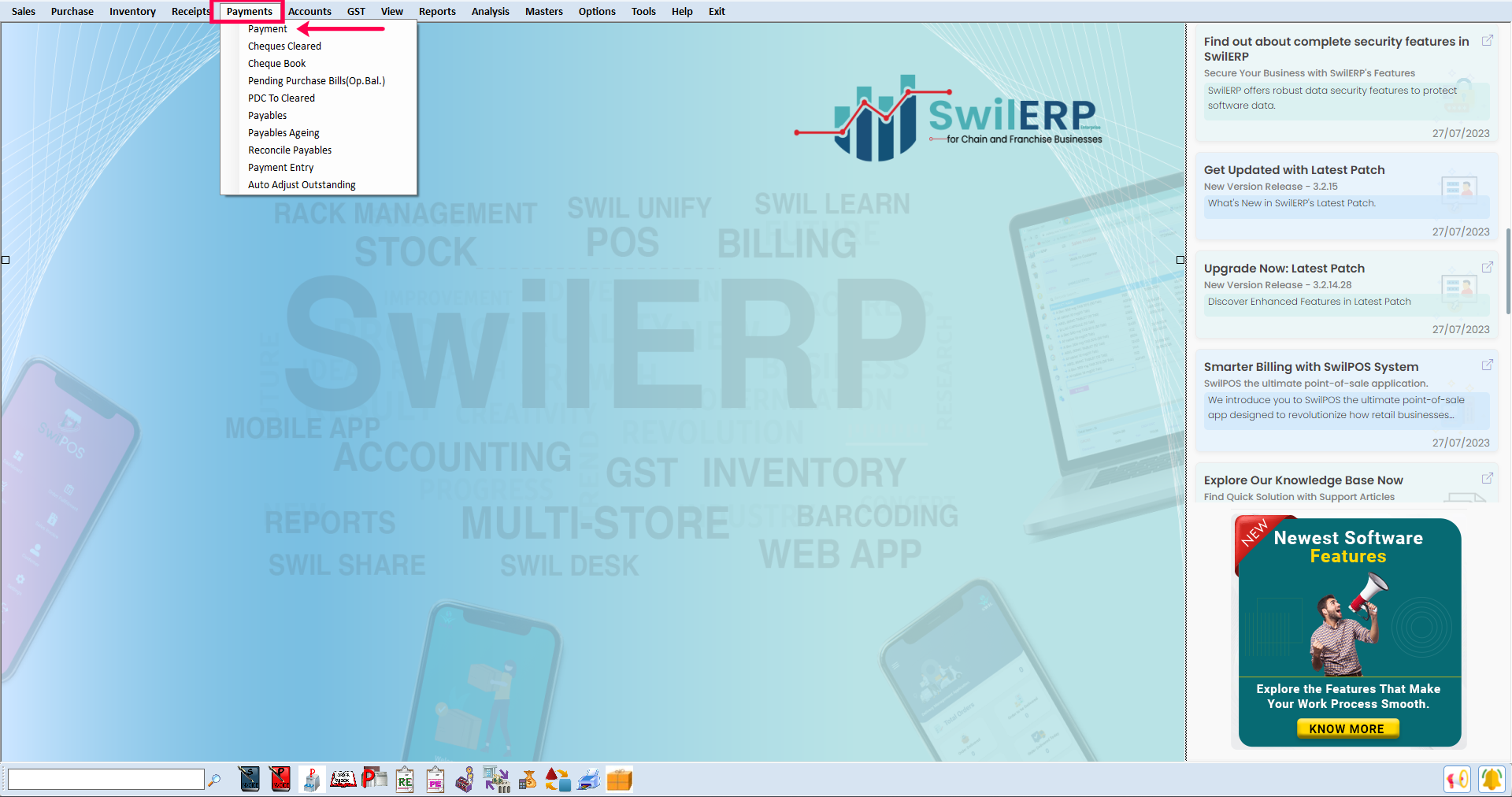Image resolution: width=1512 pixels, height=797 pixels.
Task: Open the RE clipboard icon
Action: (405, 779)
